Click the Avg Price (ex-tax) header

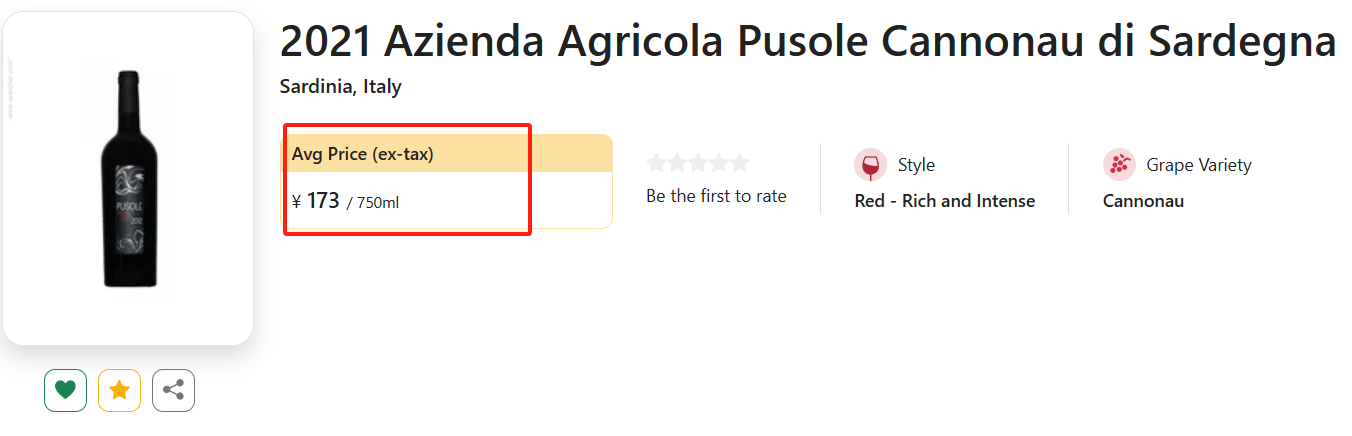(x=362, y=154)
